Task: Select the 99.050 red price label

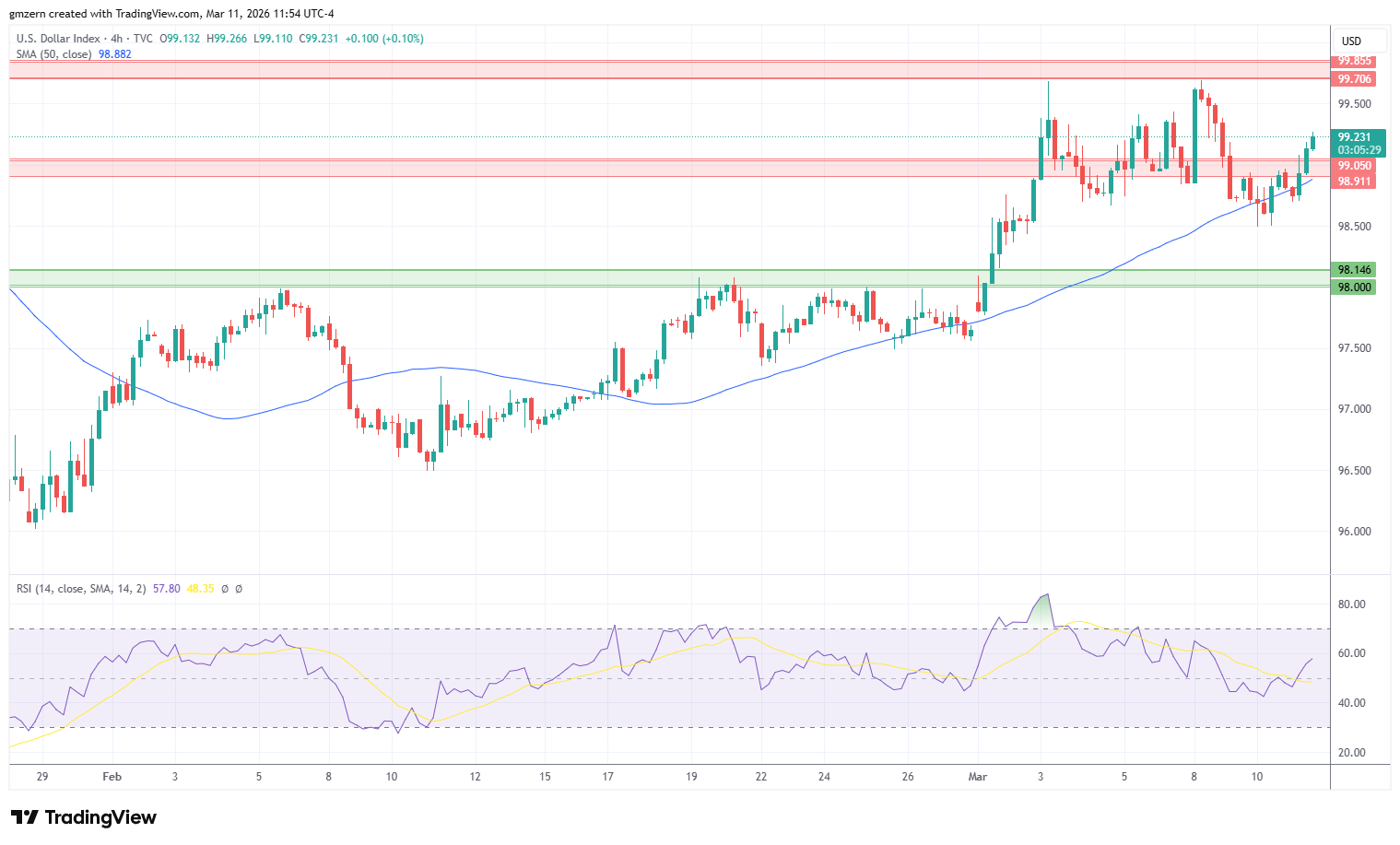Action: tap(1355, 166)
